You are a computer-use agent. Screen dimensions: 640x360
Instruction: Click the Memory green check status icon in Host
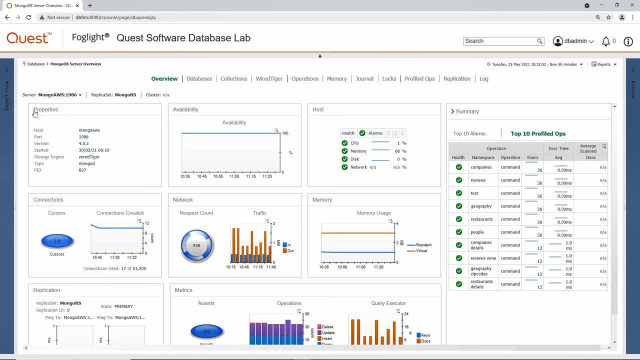pyautogui.click(x=344, y=151)
